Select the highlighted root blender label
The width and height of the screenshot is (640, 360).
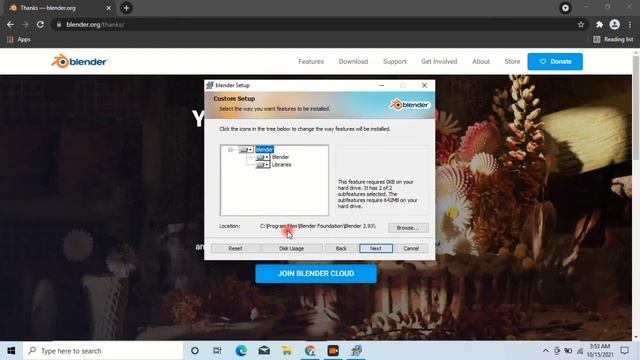coord(264,150)
